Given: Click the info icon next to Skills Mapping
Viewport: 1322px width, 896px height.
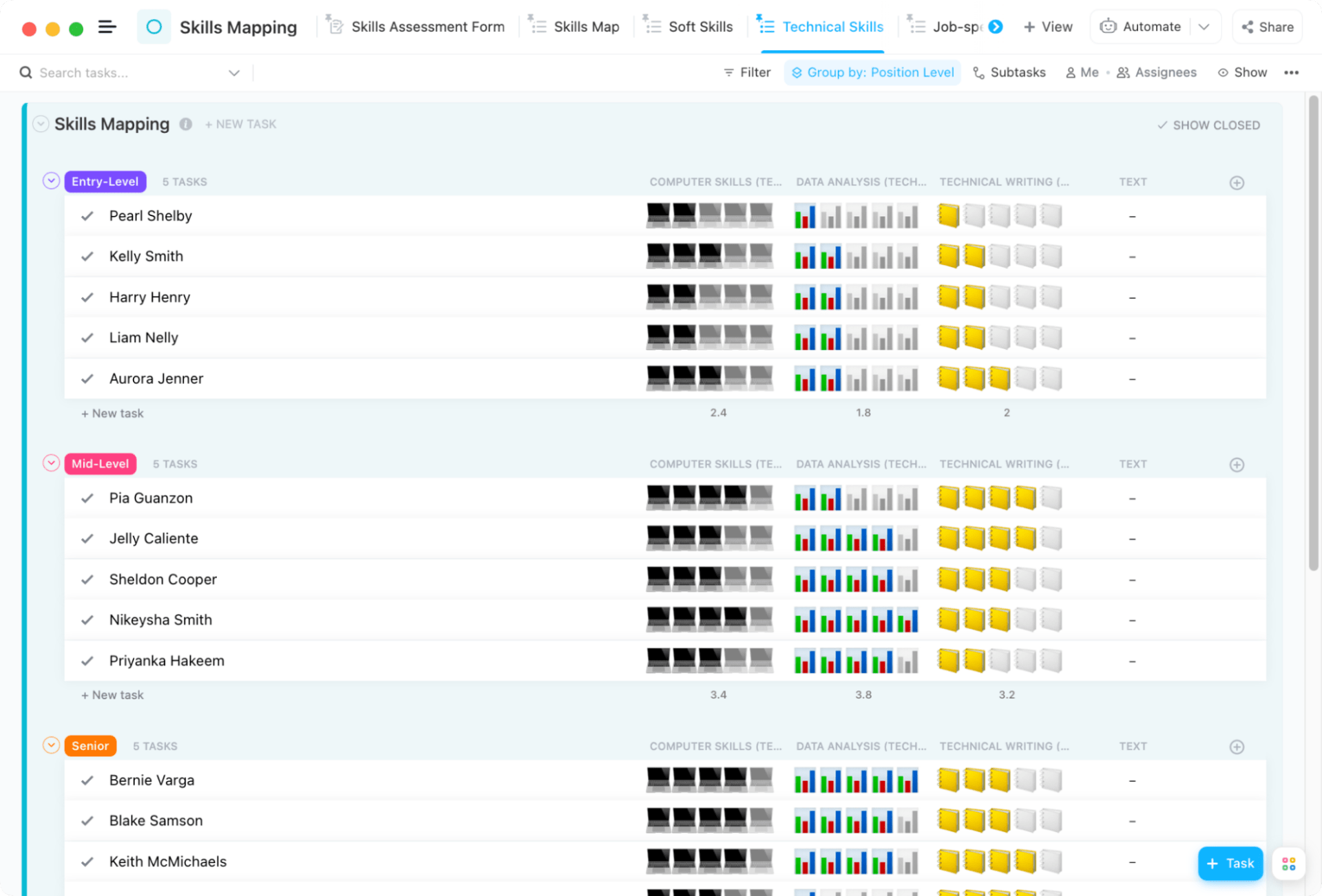Looking at the screenshot, I should 186,124.
